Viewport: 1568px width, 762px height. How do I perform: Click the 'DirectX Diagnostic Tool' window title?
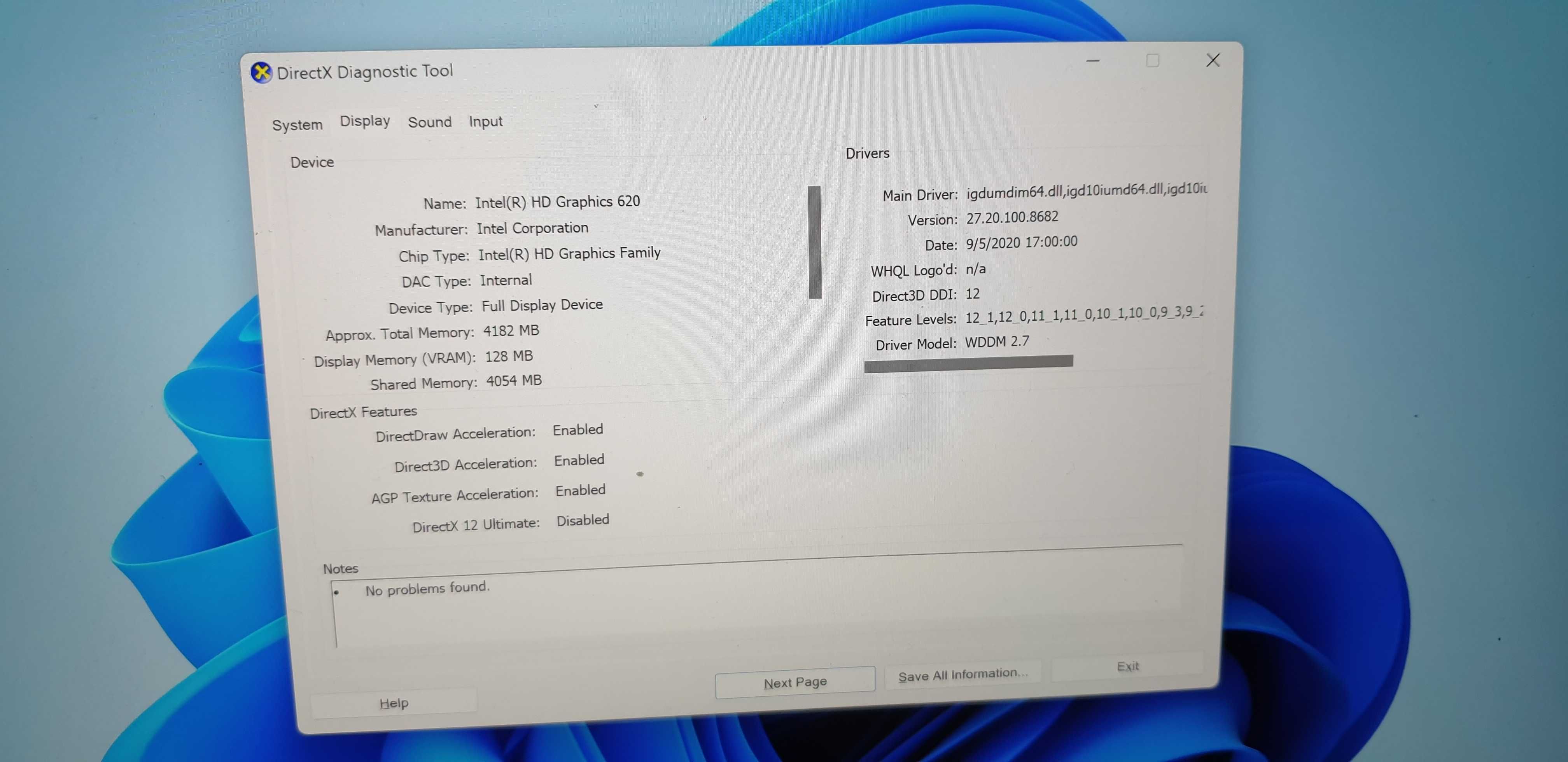click(x=365, y=72)
